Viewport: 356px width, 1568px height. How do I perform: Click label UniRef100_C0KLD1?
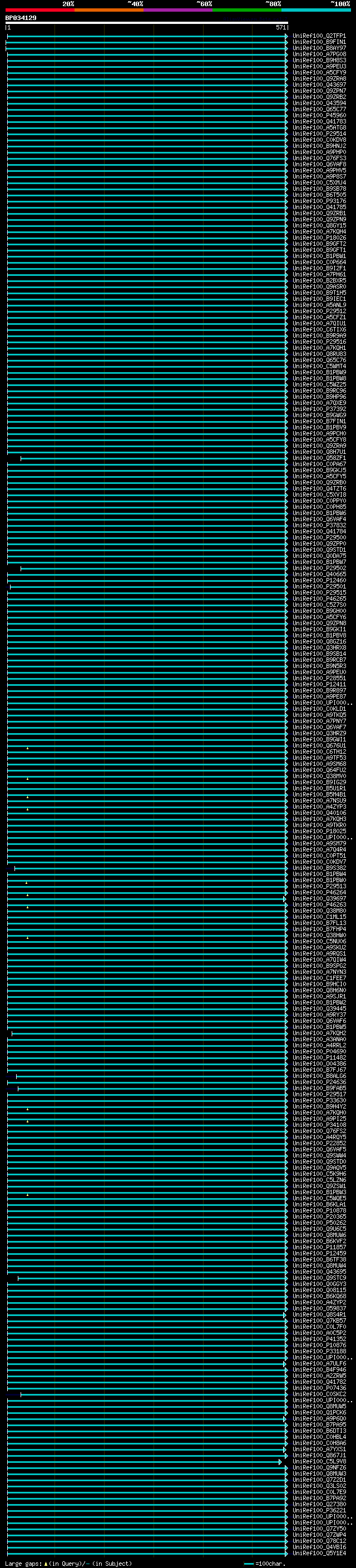tap(319, 709)
